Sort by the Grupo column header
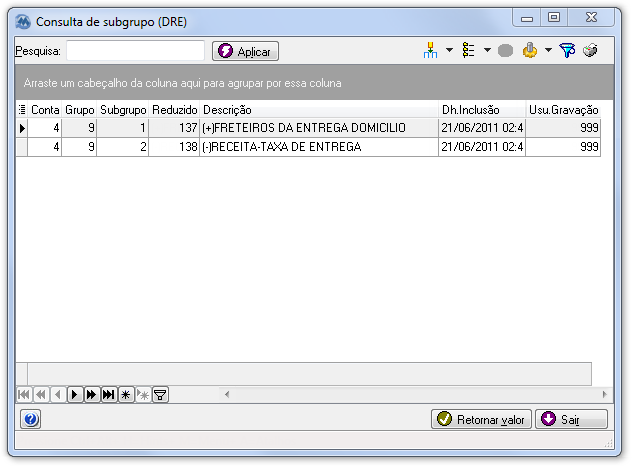632x466 pixels. point(79,110)
